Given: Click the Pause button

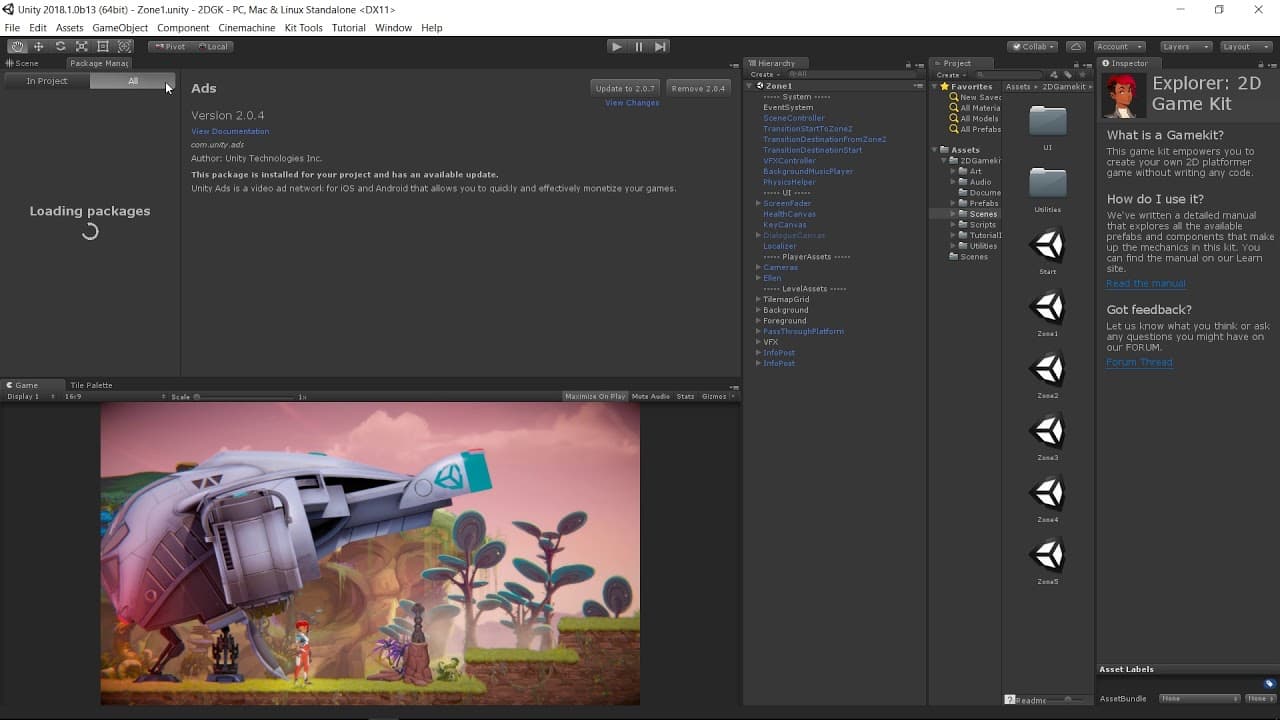Looking at the screenshot, I should pos(638,46).
